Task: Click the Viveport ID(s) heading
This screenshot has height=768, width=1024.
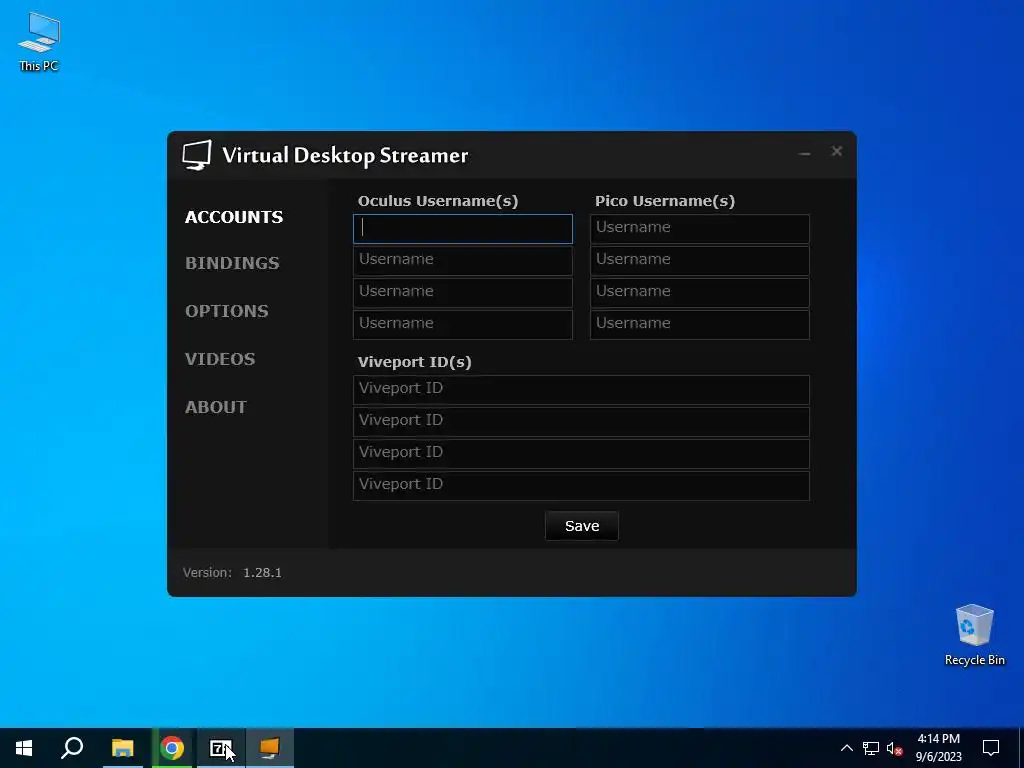Action: tap(415, 362)
